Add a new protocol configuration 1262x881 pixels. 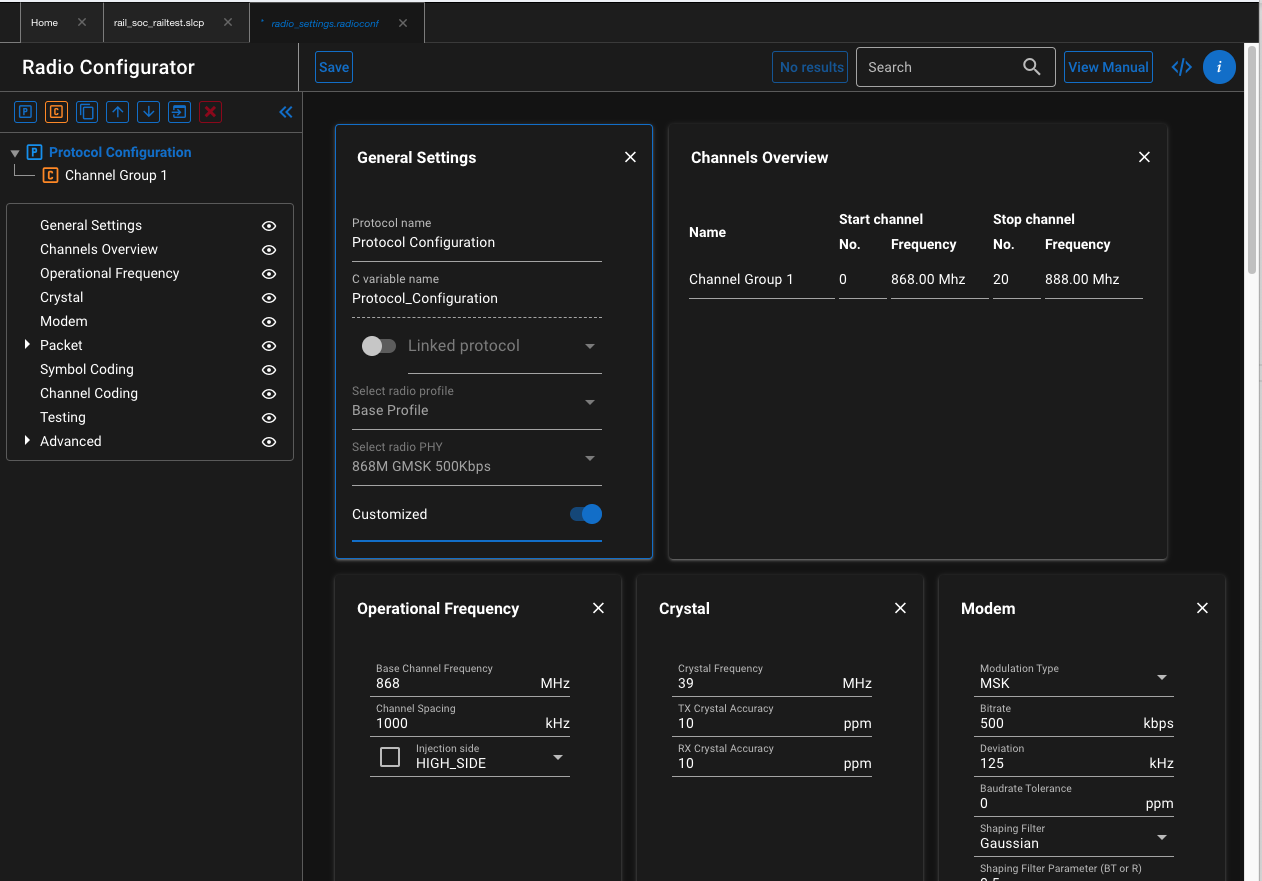click(x=25, y=112)
